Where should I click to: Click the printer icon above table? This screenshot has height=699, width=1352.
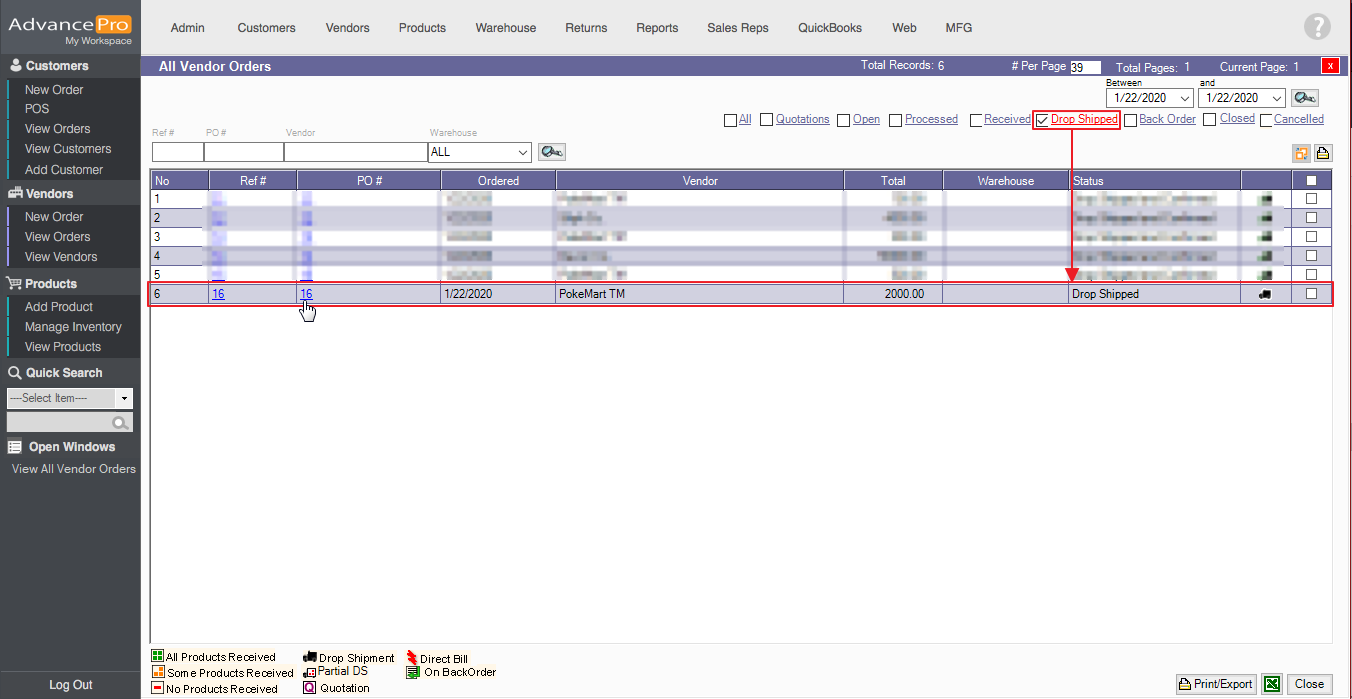[1322, 153]
